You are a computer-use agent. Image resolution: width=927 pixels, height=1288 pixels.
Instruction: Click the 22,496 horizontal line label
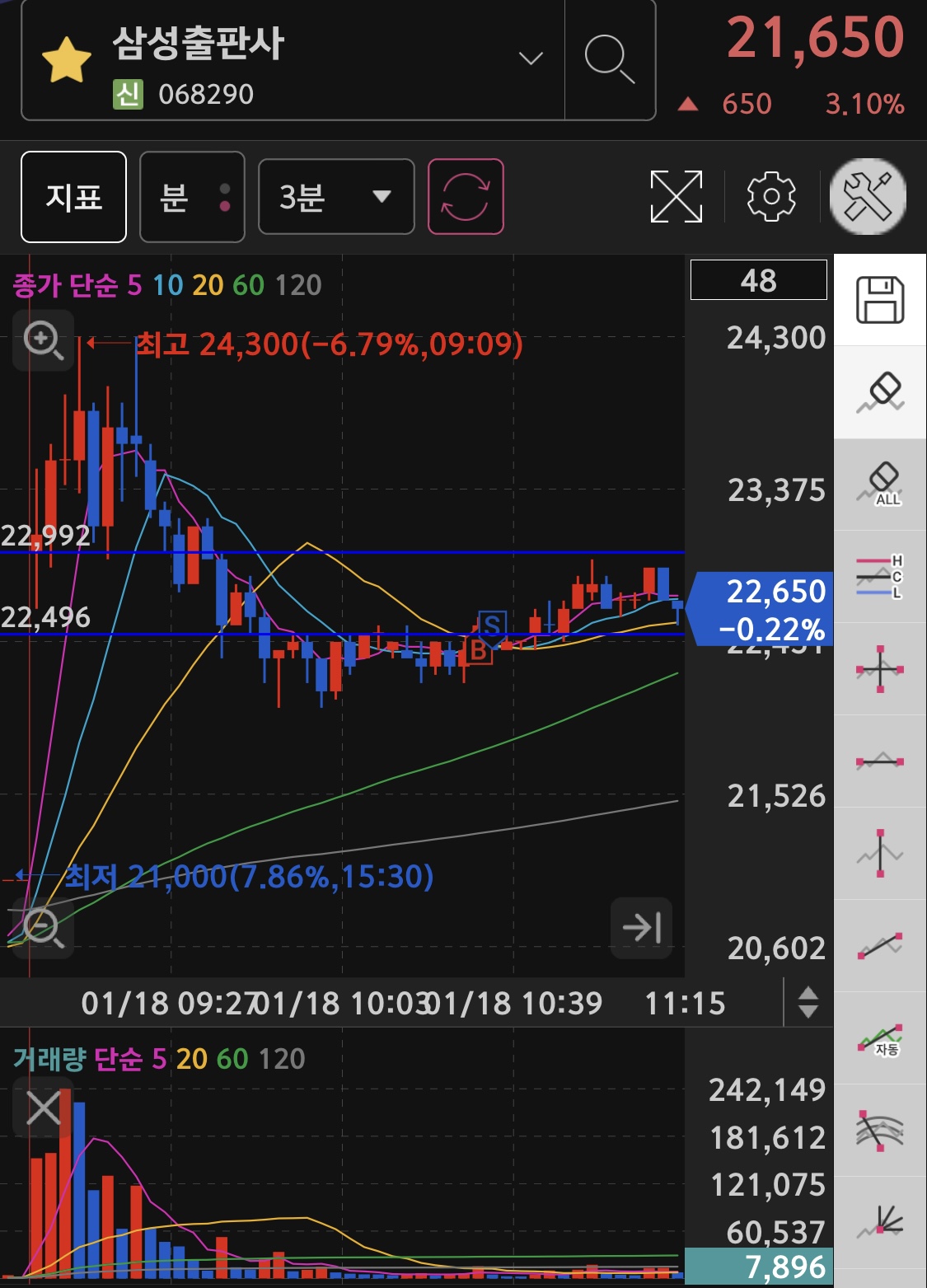pos(45,616)
